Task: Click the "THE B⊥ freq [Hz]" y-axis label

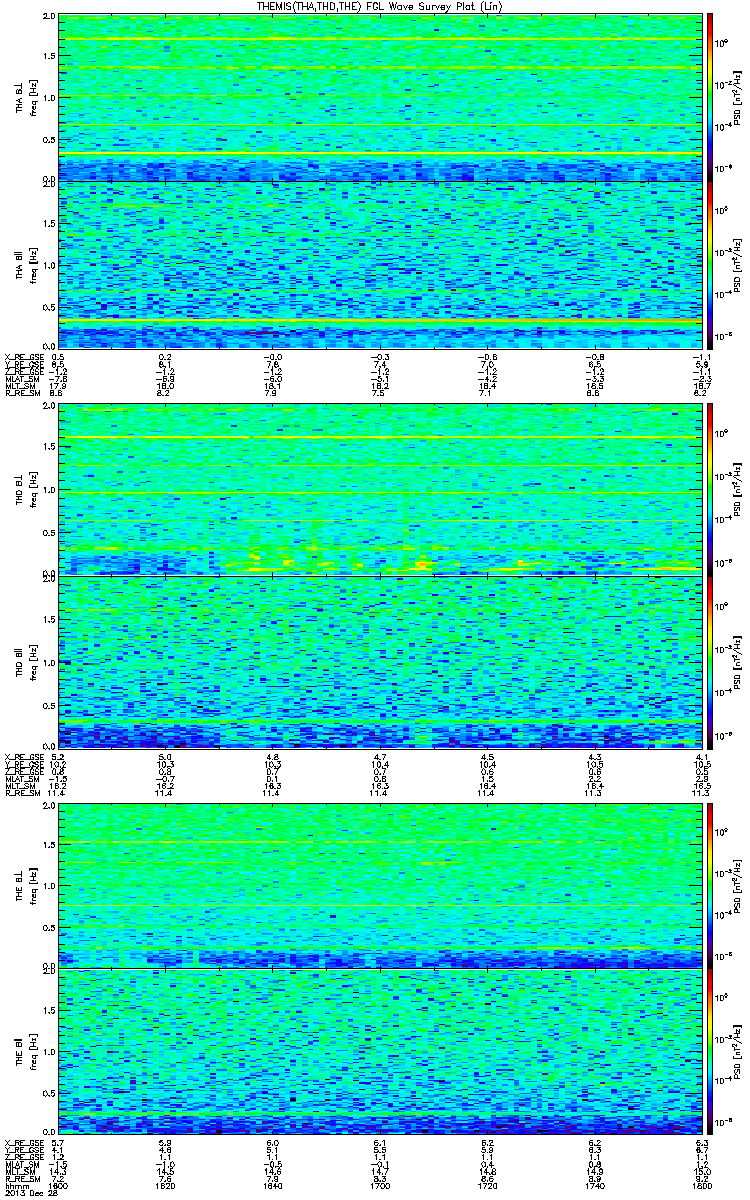Action: click(26, 884)
